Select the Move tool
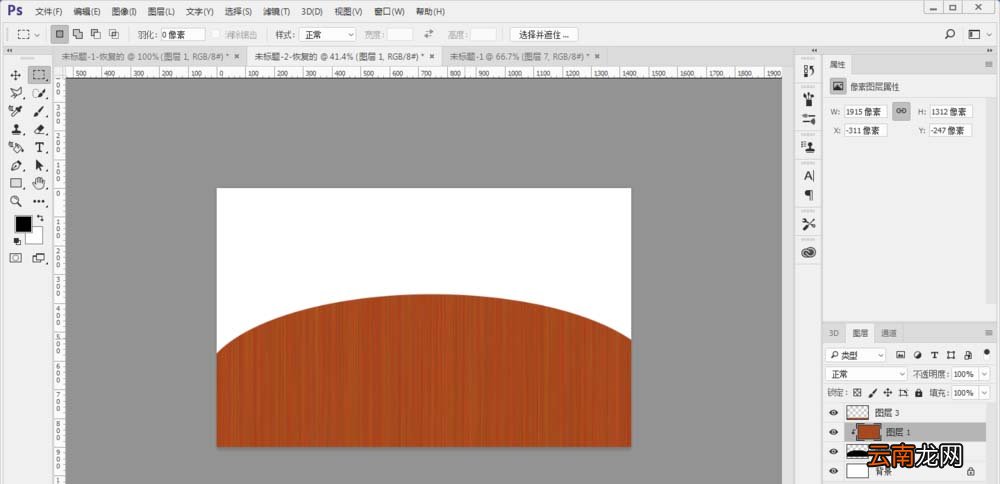1000x484 pixels. tap(16, 75)
